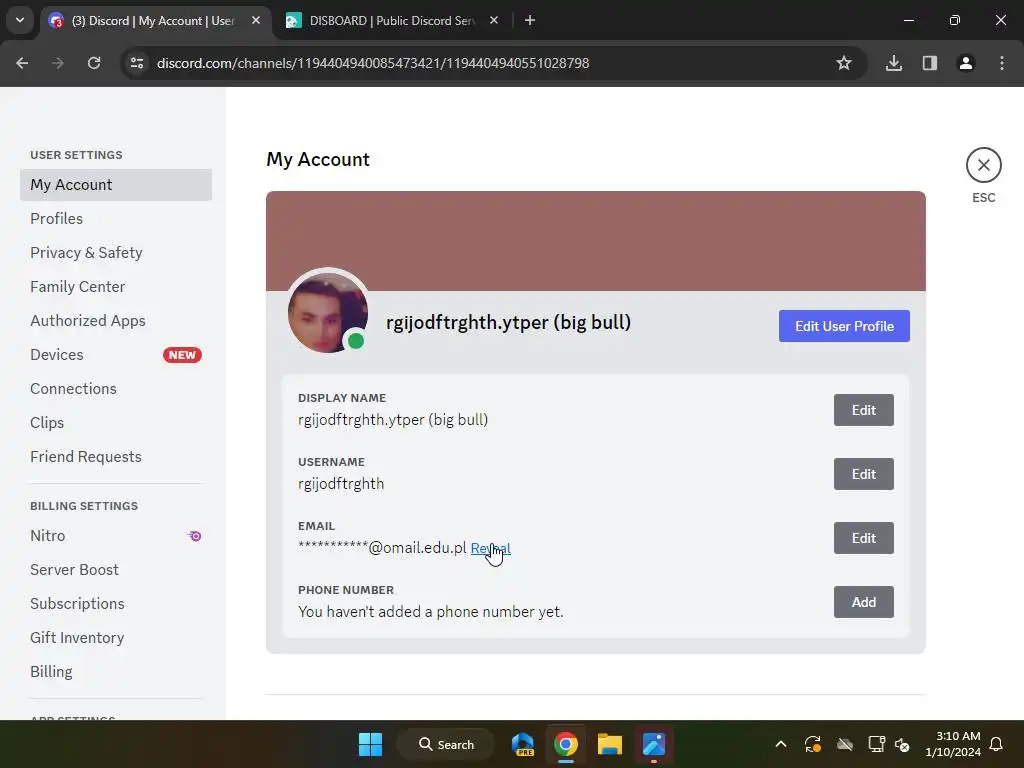Click the OneDrive cloud tray icon

(x=844, y=744)
